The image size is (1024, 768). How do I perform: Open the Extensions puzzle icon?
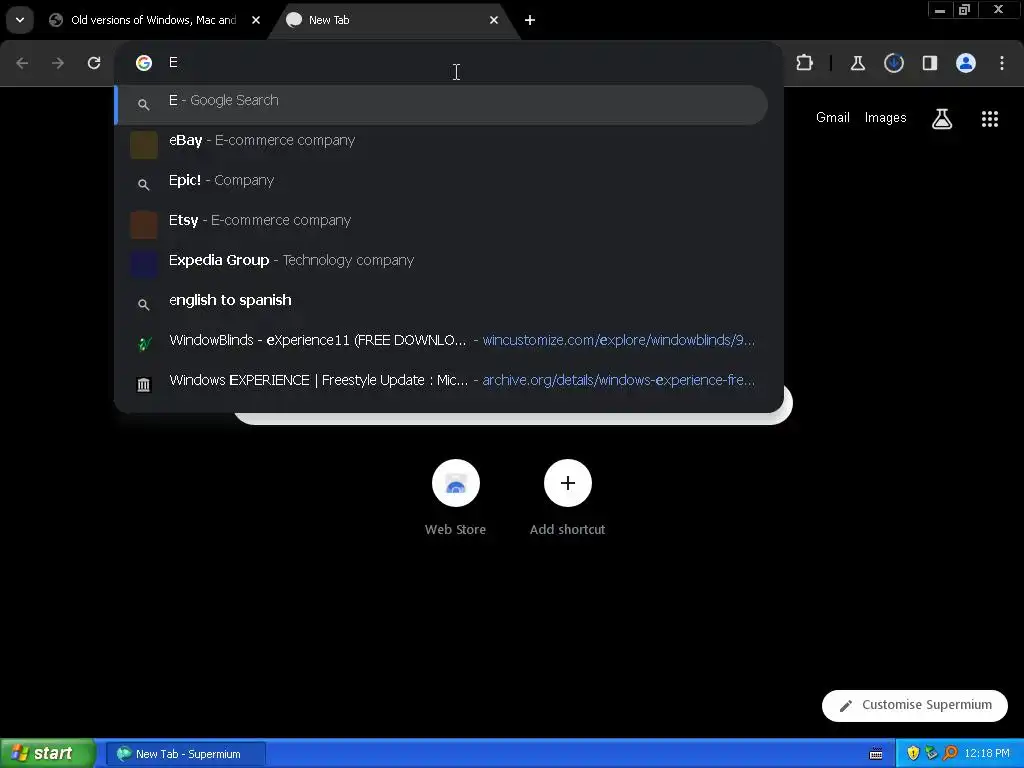coord(805,63)
